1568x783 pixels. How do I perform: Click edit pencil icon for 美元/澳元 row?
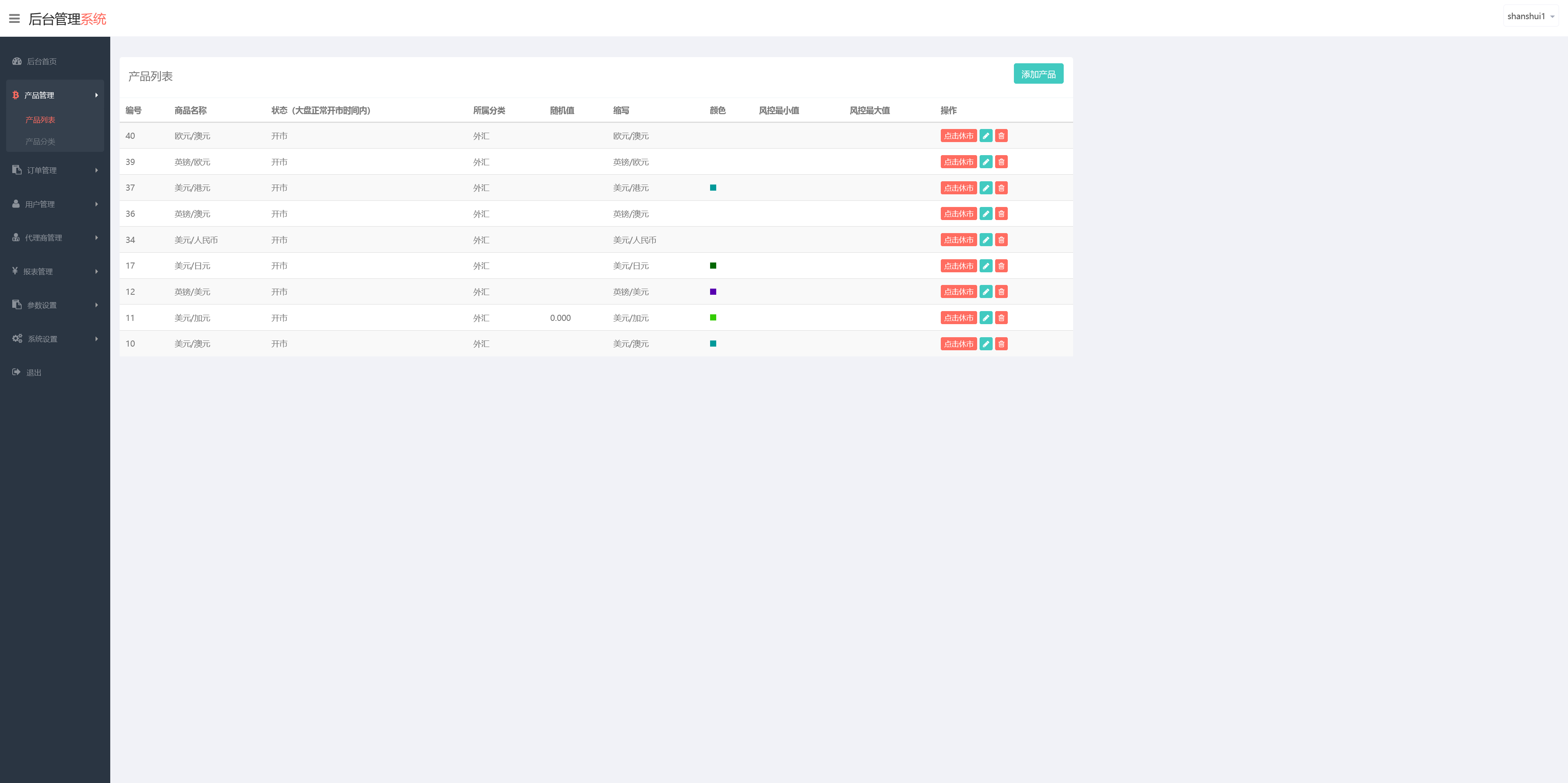[985, 344]
